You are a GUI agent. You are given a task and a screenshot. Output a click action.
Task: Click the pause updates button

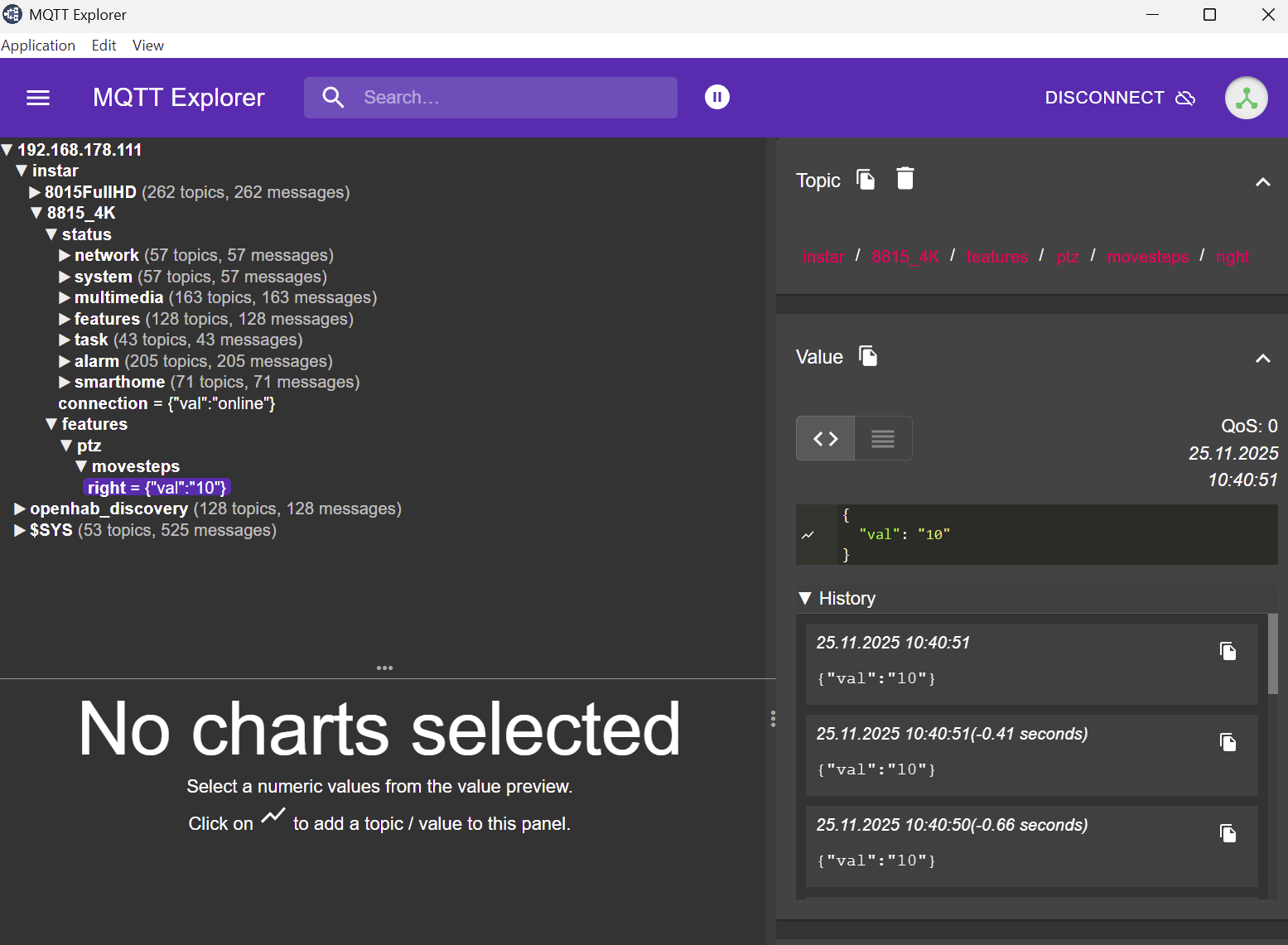pyautogui.click(x=716, y=97)
